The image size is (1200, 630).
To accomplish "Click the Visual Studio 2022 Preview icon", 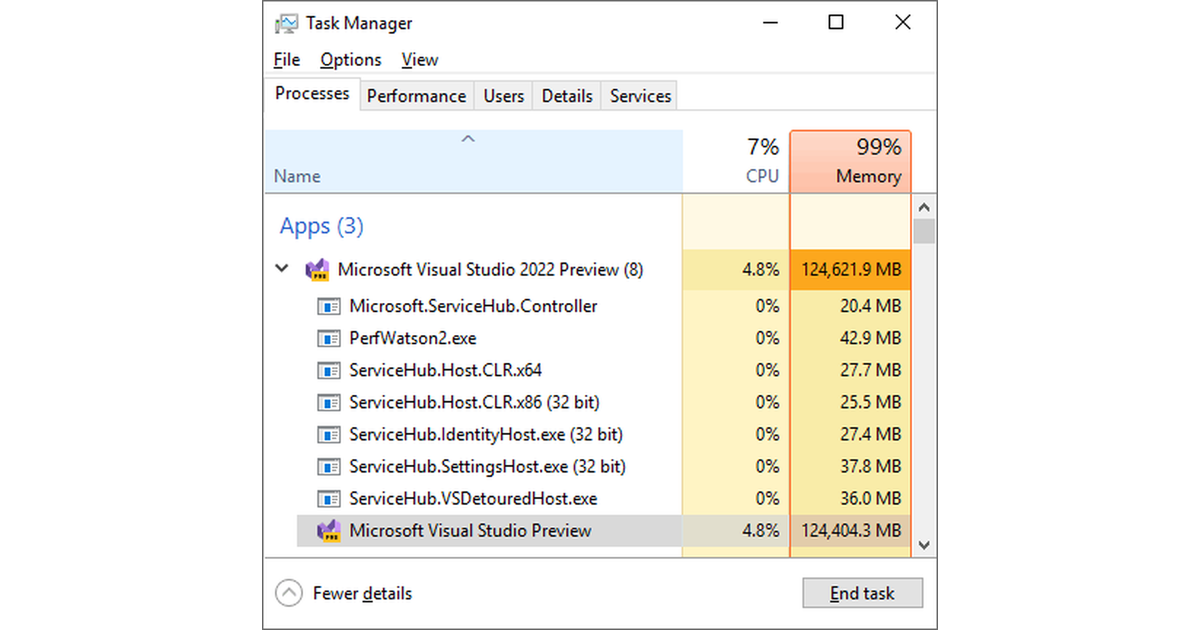I will click(x=317, y=270).
